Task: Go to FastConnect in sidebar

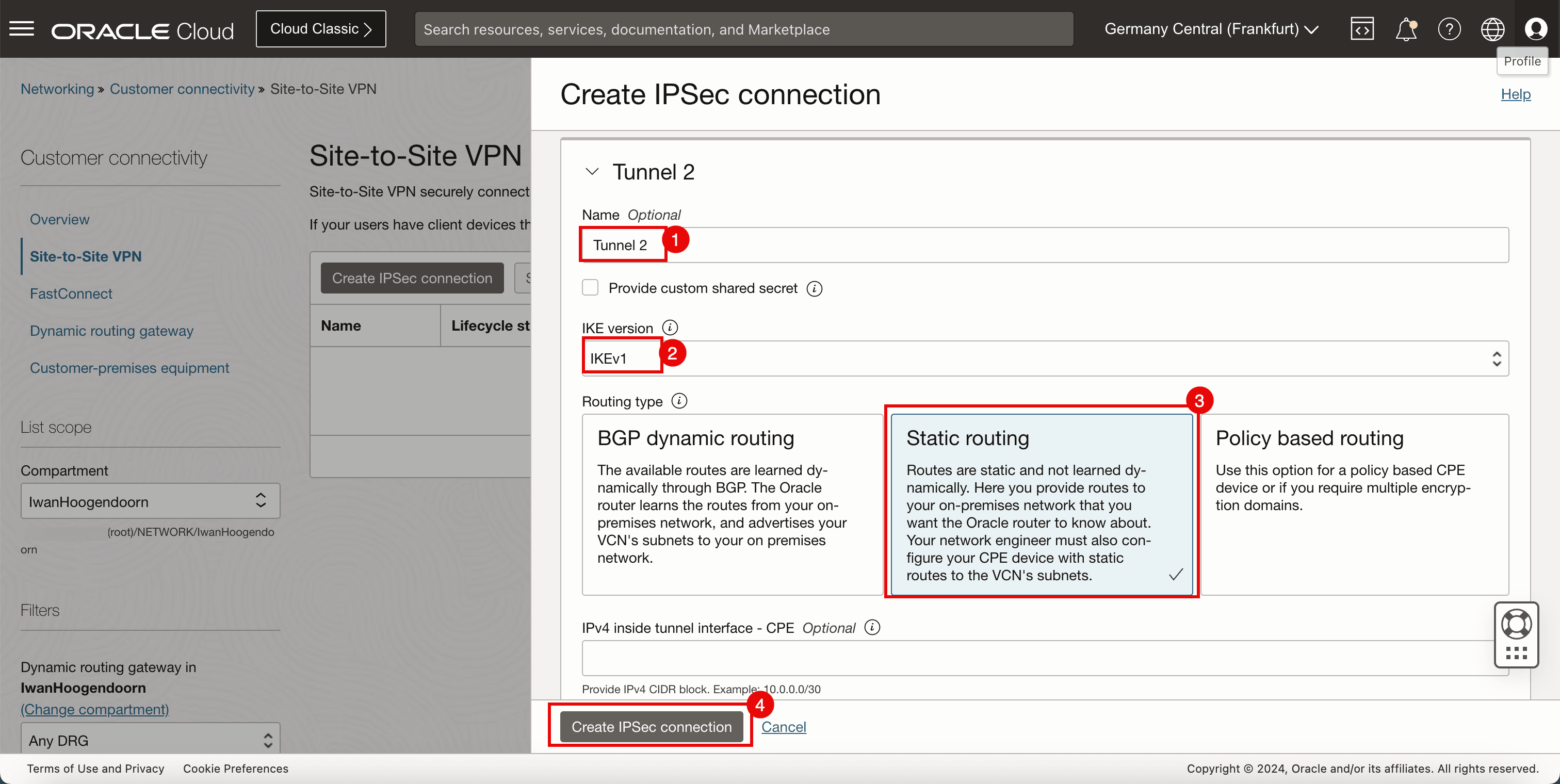Action: tap(71, 293)
